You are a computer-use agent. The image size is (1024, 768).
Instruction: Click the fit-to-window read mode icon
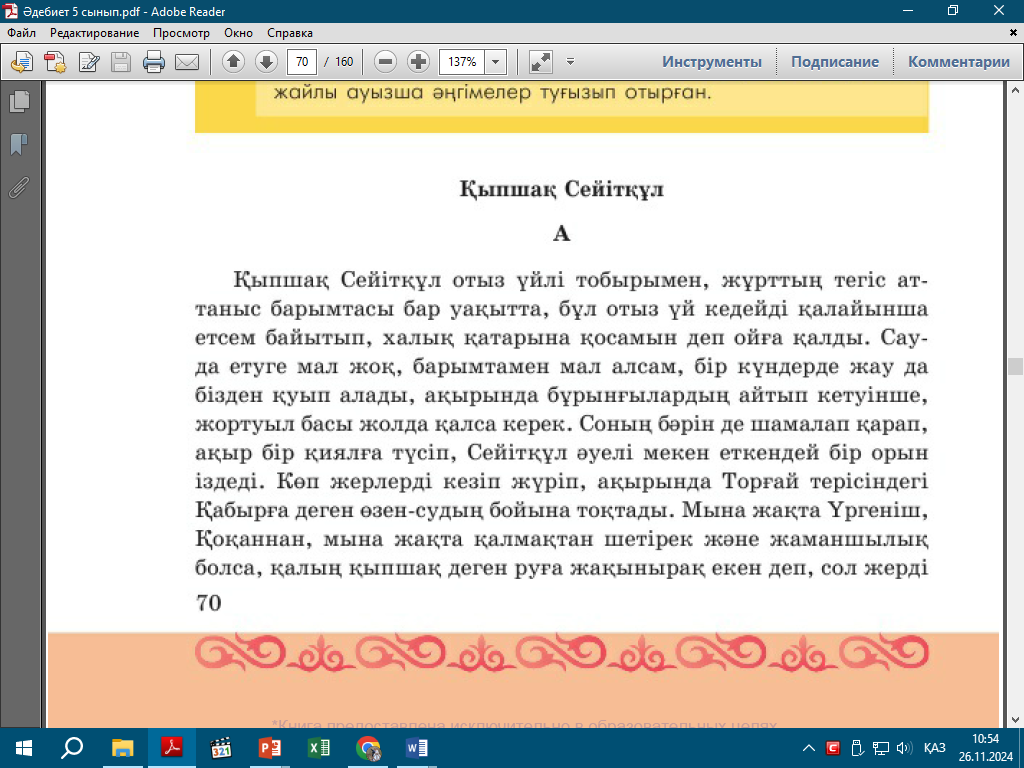point(541,62)
